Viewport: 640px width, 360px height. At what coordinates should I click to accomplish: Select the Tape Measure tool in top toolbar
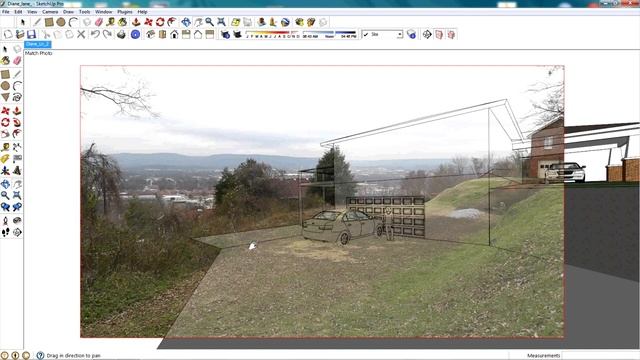point(110,22)
